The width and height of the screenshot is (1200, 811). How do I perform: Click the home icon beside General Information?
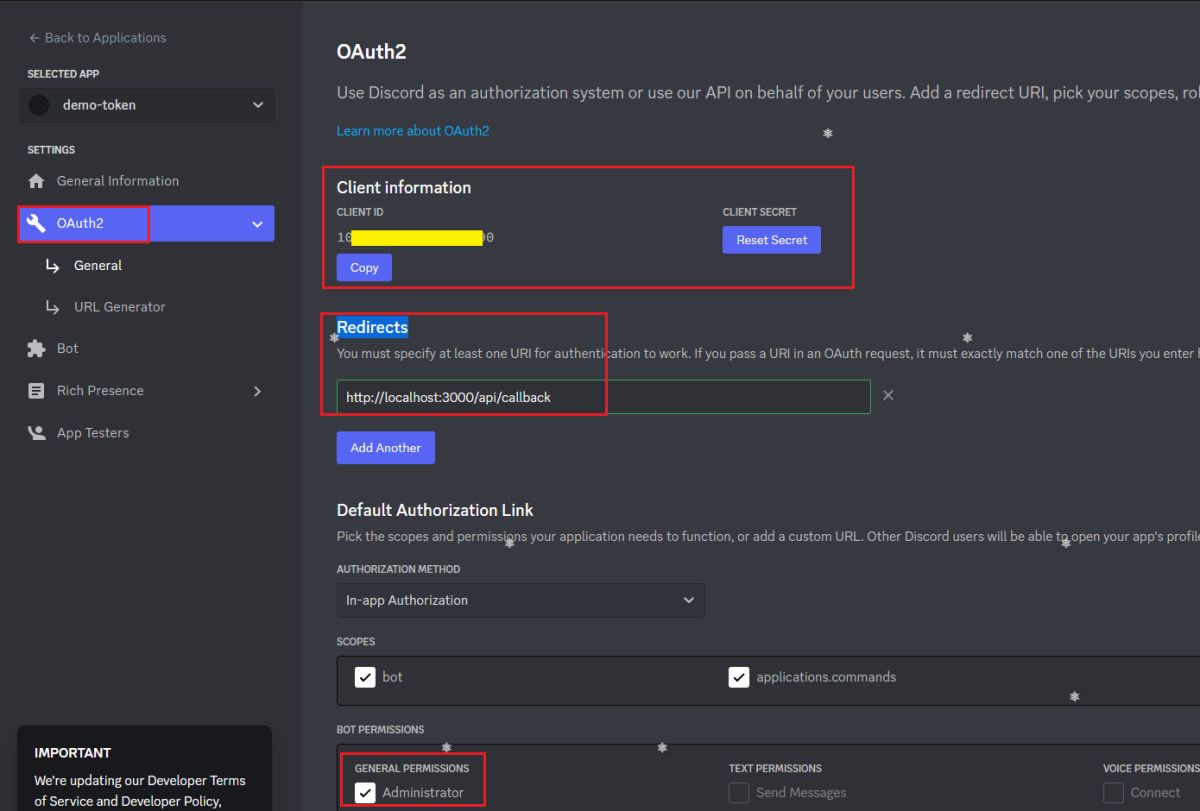pos(37,181)
